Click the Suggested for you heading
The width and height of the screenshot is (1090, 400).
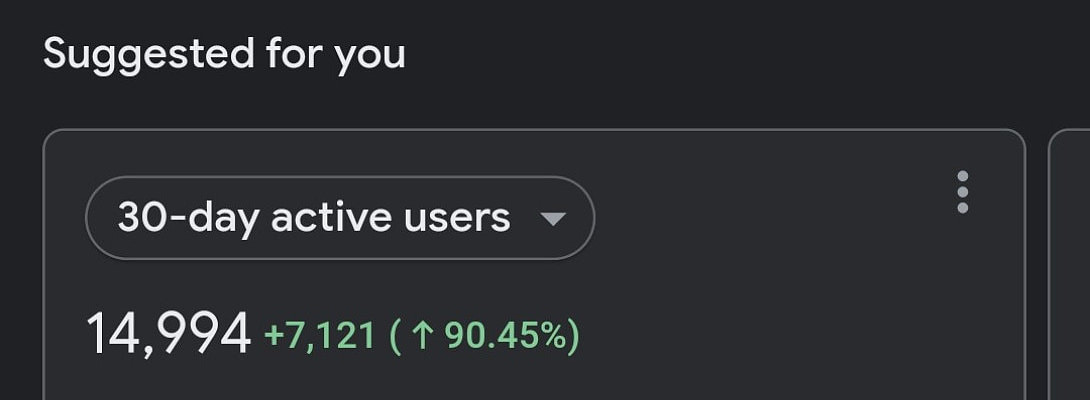coord(224,53)
